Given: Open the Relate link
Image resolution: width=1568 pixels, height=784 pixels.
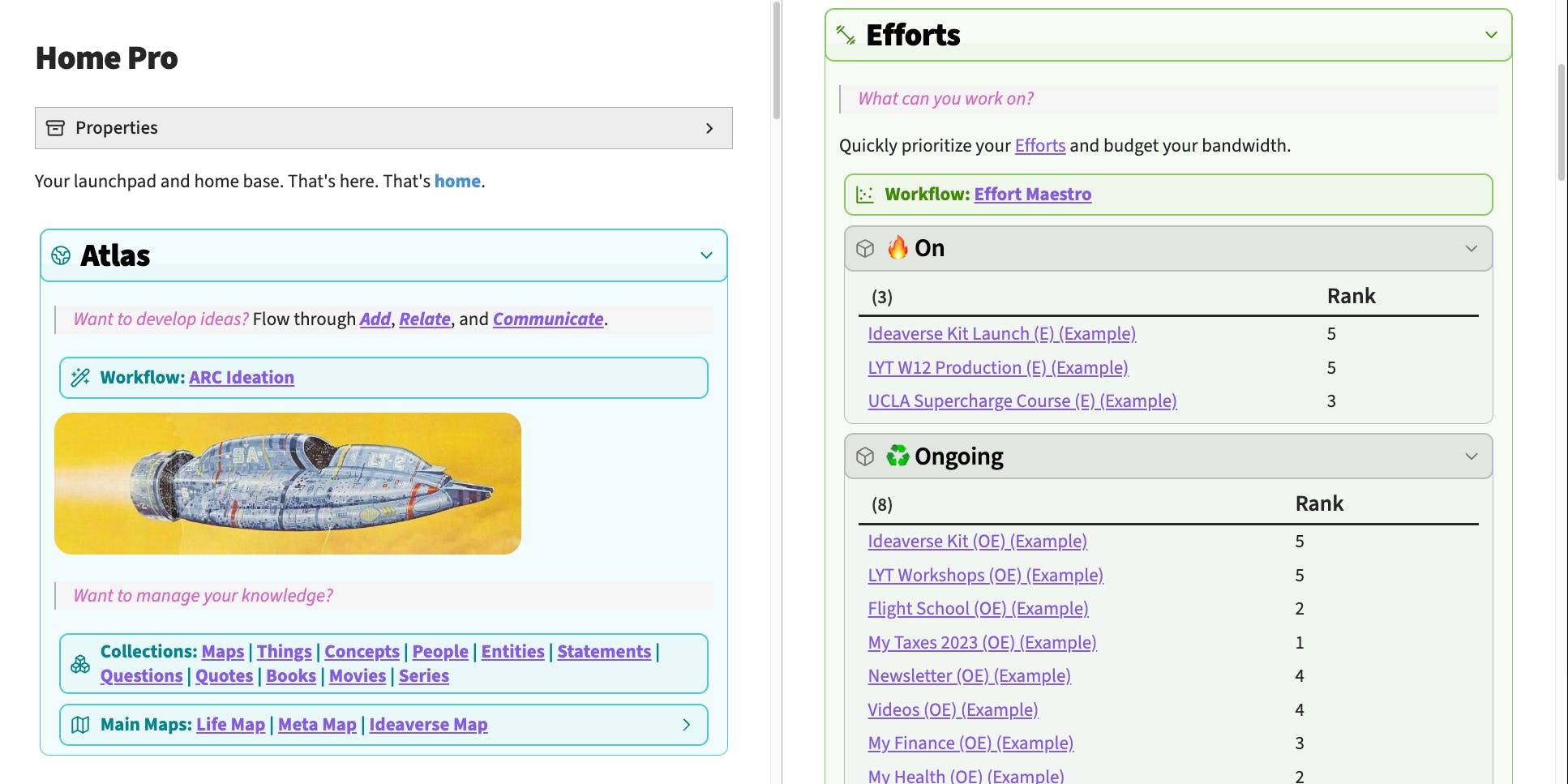Looking at the screenshot, I should pyautogui.click(x=425, y=319).
